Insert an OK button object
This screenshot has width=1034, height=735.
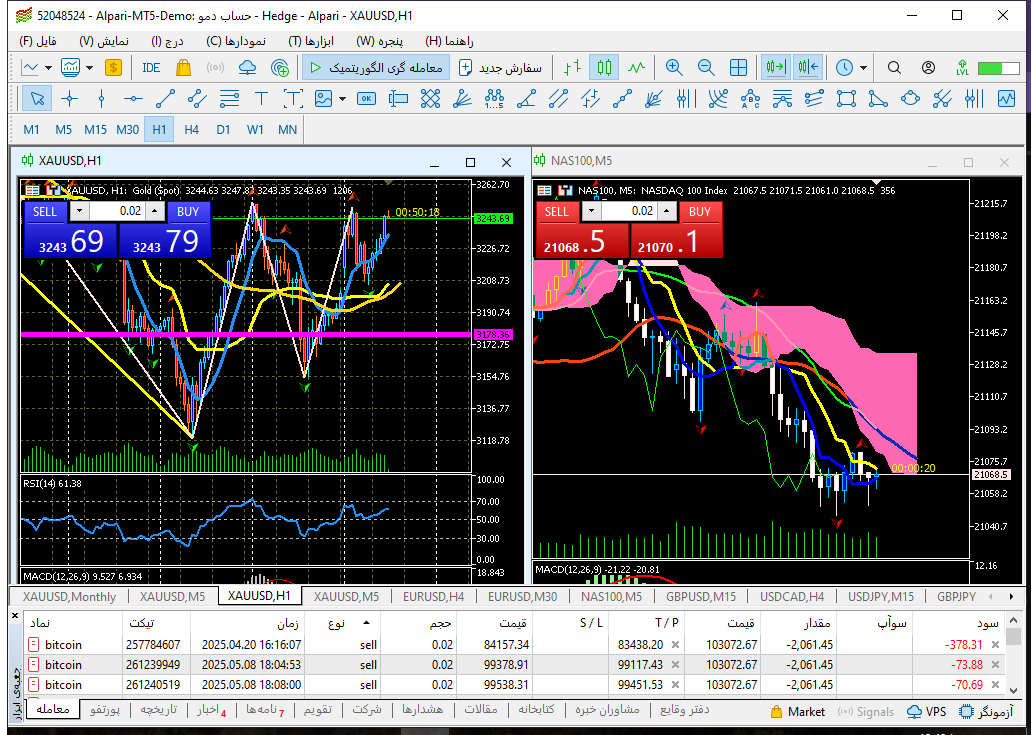tap(366, 99)
